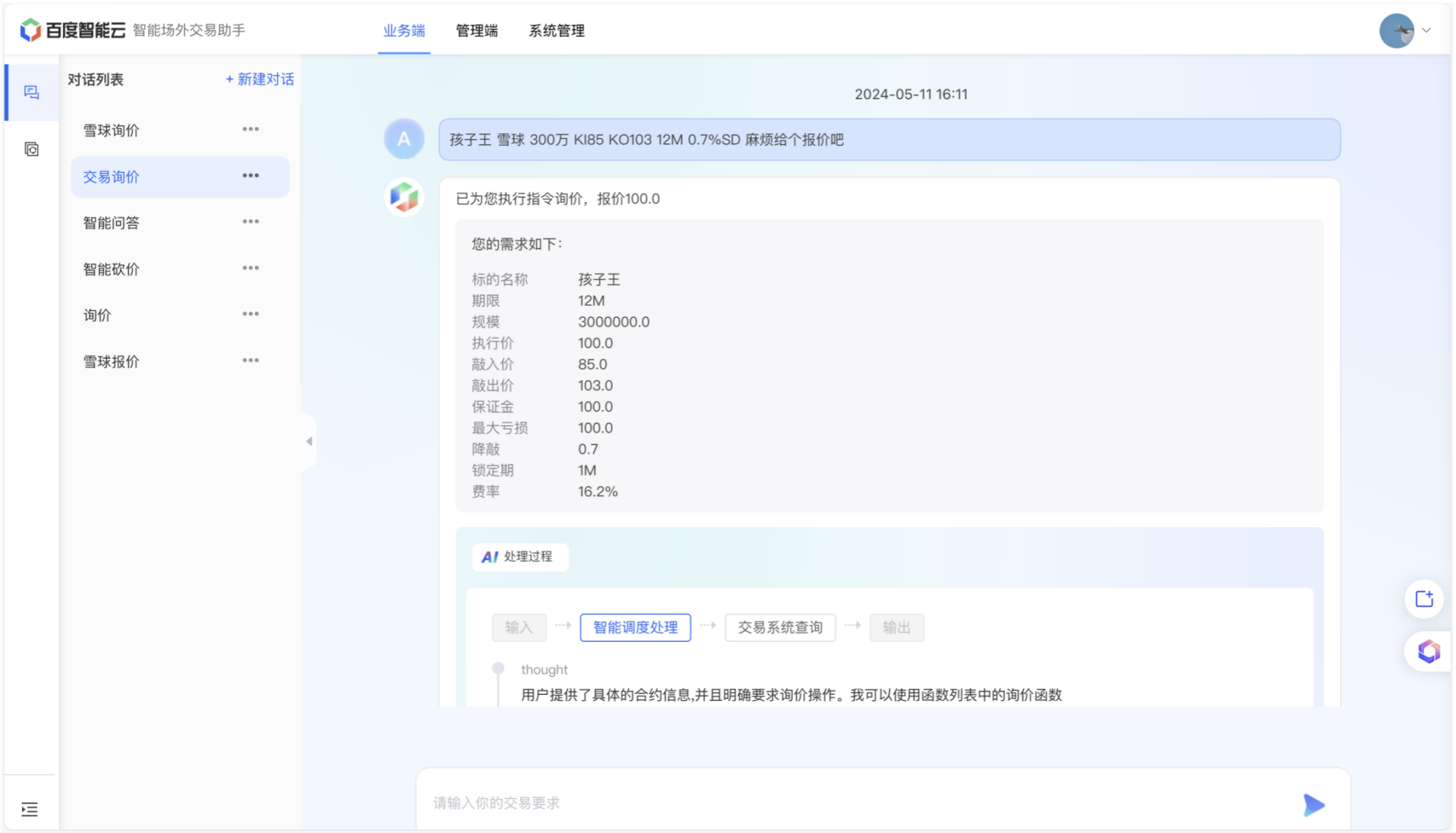Viewport: 1456px width, 833px height.
Task: Start a new conversation with 新建对话
Action: 260,79
